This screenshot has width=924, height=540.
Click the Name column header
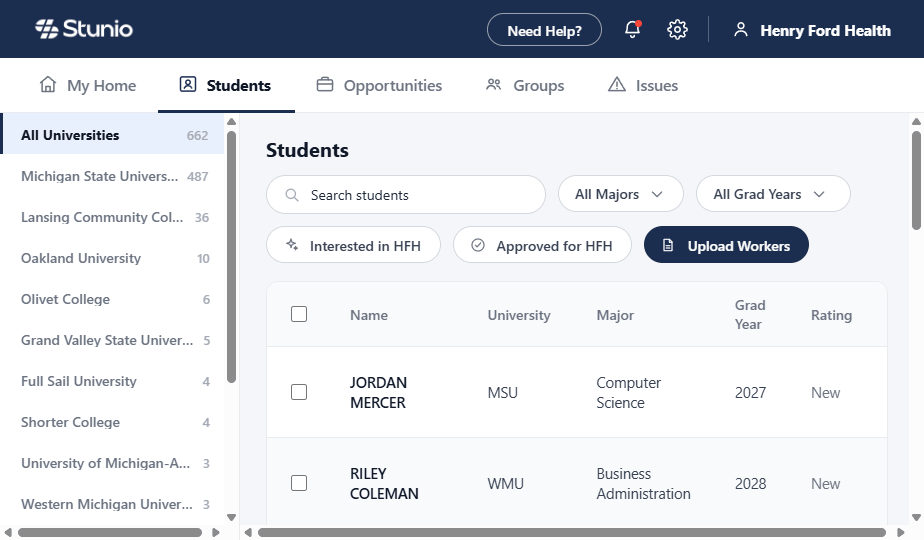point(369,315)
